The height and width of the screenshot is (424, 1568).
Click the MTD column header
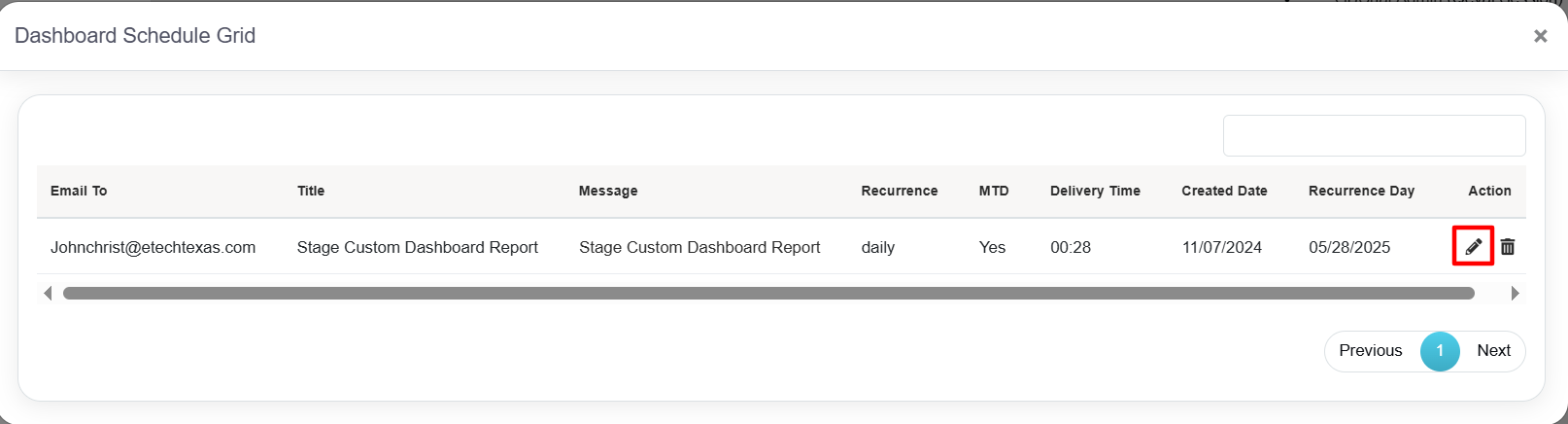coord(993,191)
